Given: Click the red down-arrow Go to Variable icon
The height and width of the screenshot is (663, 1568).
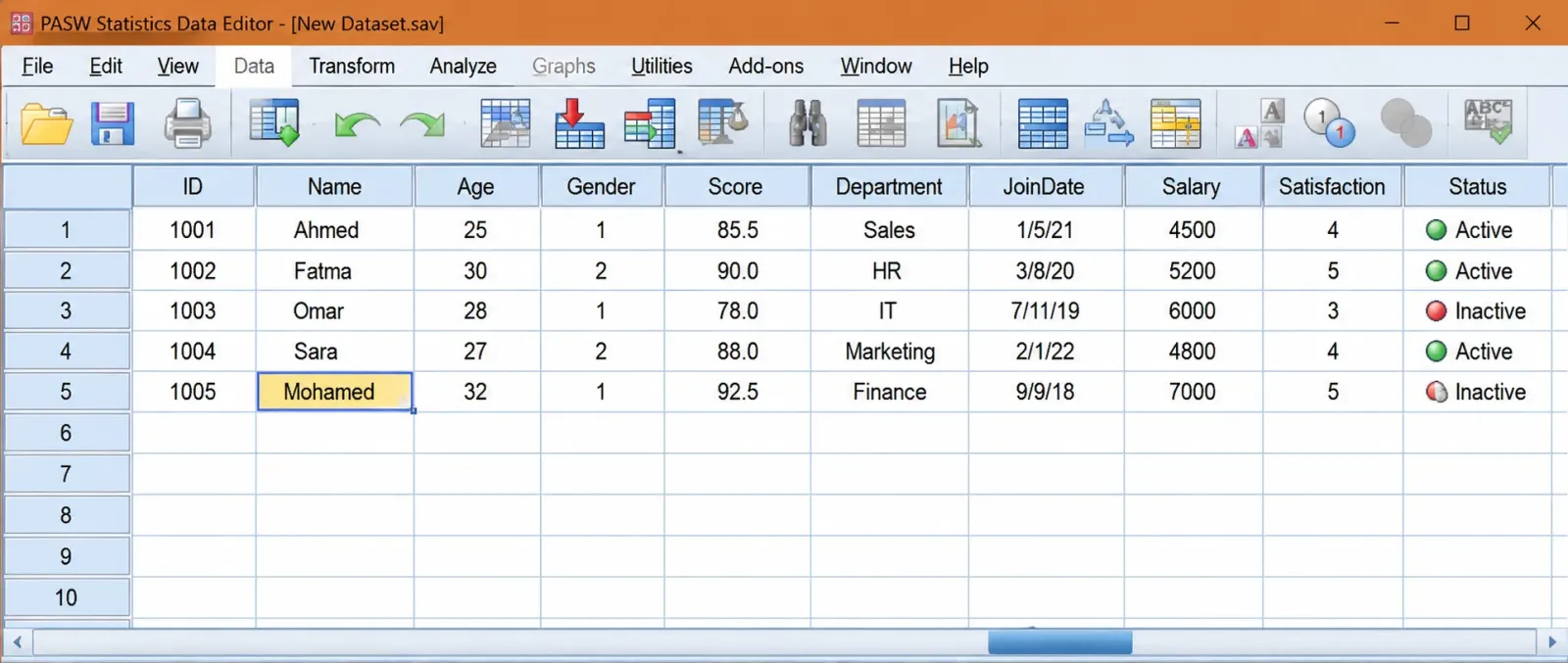Looking at the screenshot, I should pos(578,124).
